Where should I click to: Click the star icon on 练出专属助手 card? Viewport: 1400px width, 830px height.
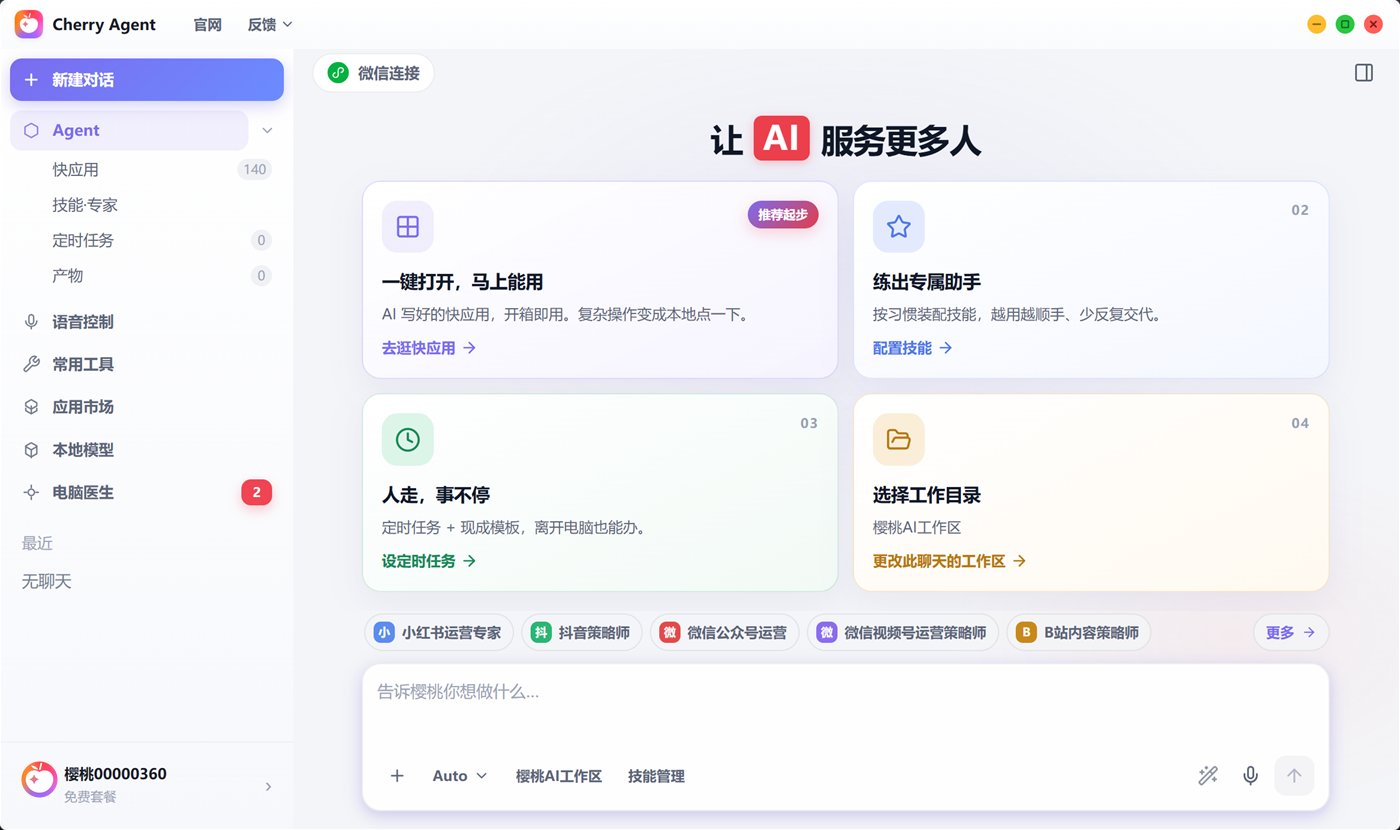[899, 227]
